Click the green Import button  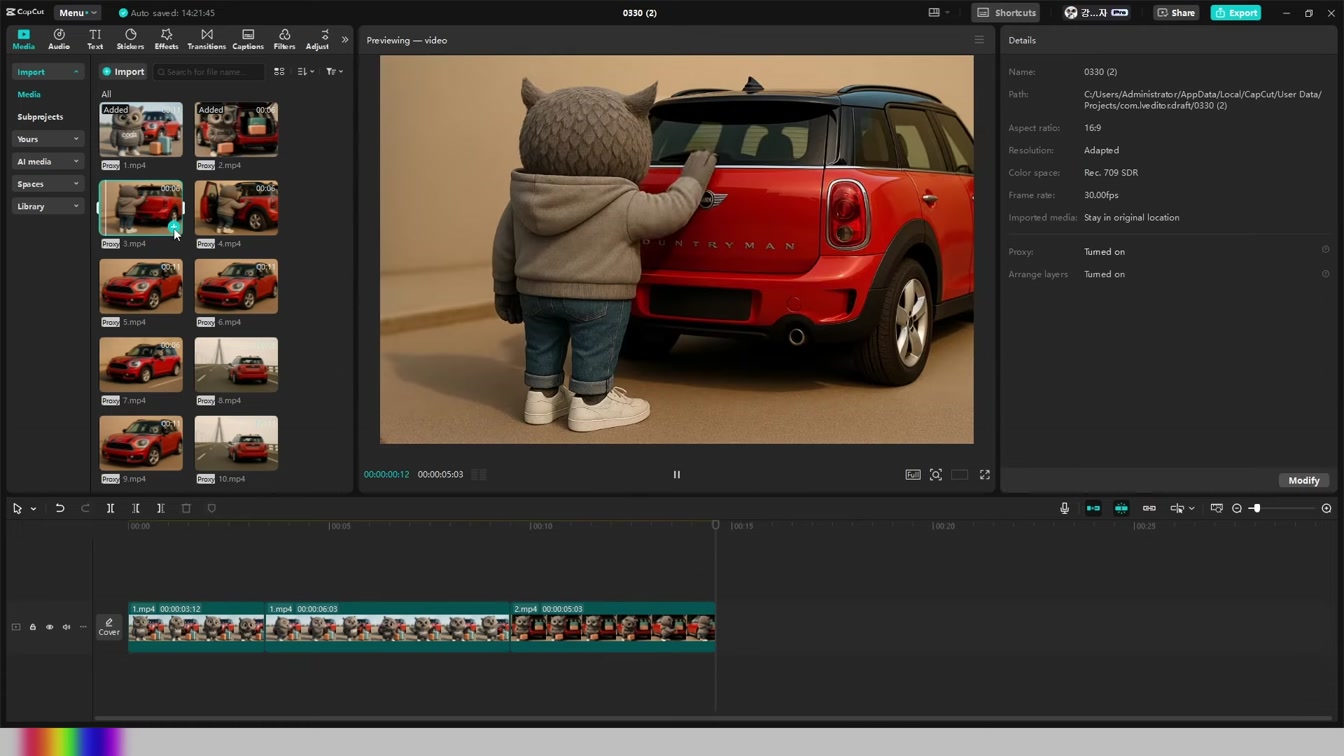coord(123,72)
